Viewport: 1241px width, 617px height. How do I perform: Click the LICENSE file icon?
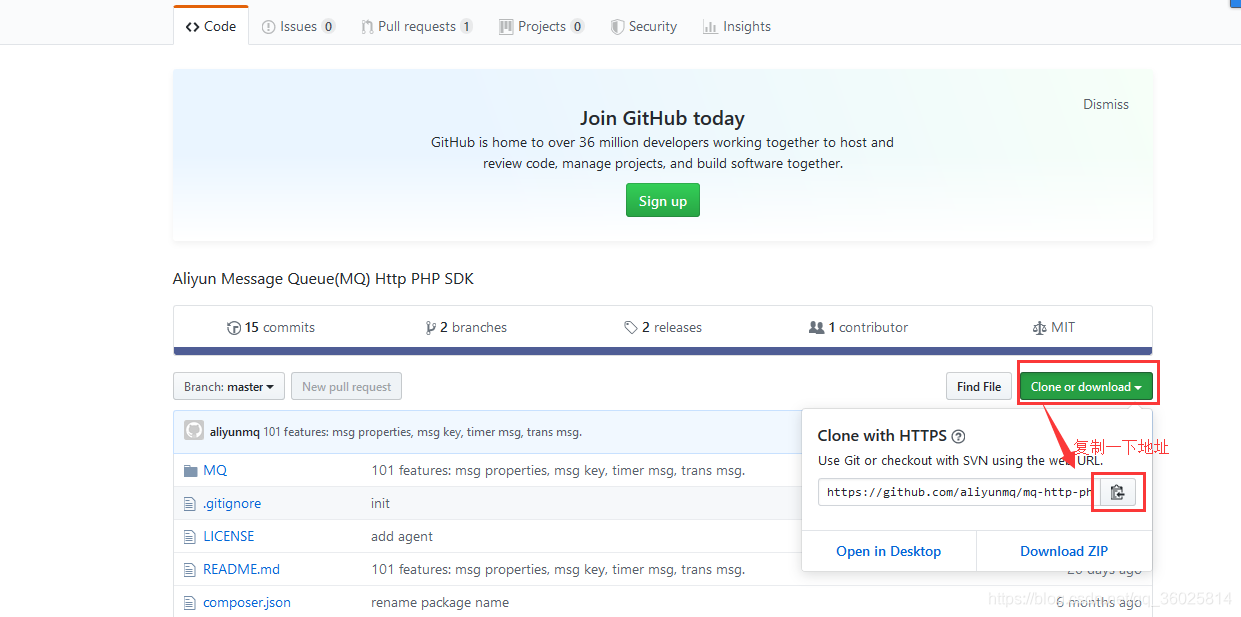tap(190, 536)
